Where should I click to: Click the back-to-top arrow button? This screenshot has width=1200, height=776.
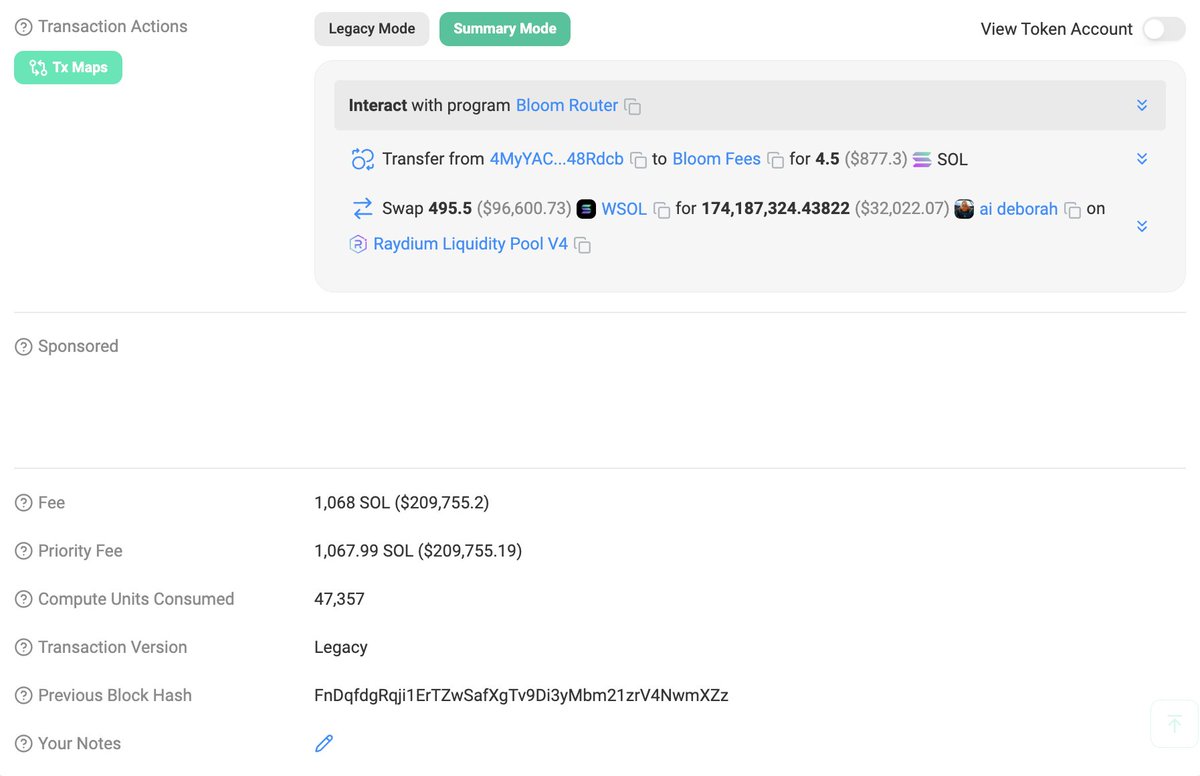pyautogui.click(x=1174, y=723)
